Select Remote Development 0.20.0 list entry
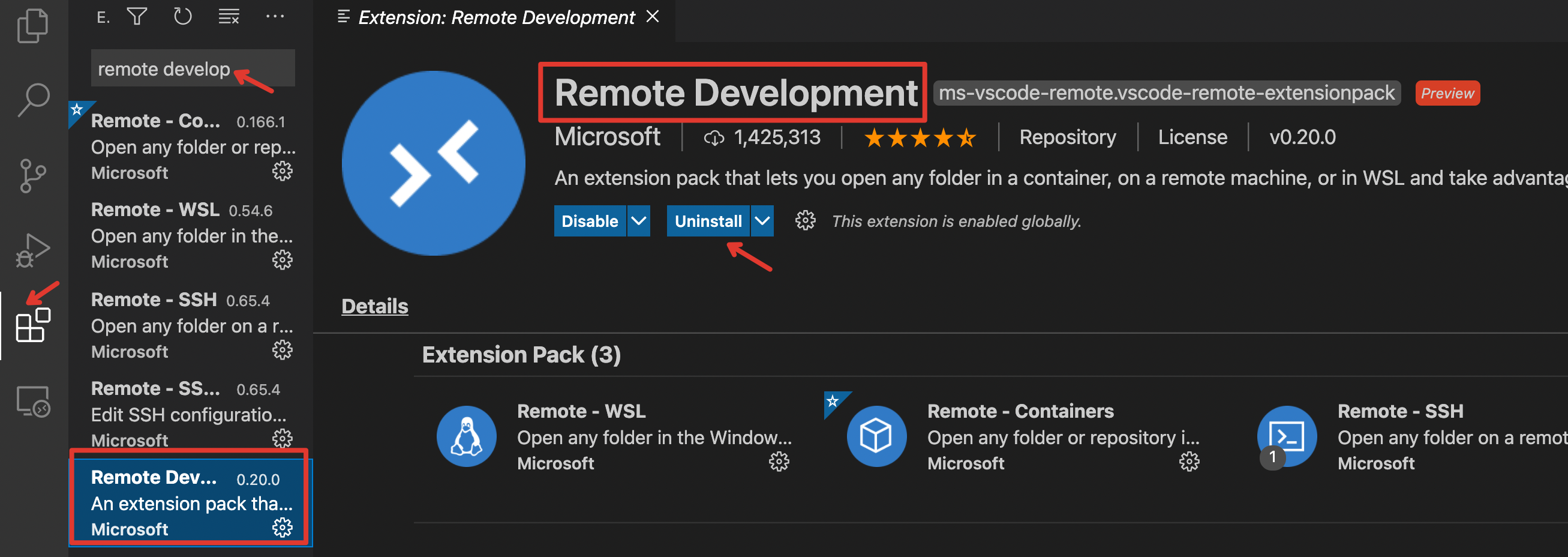This screenshot has width=1568, height=557. (191, 503)
